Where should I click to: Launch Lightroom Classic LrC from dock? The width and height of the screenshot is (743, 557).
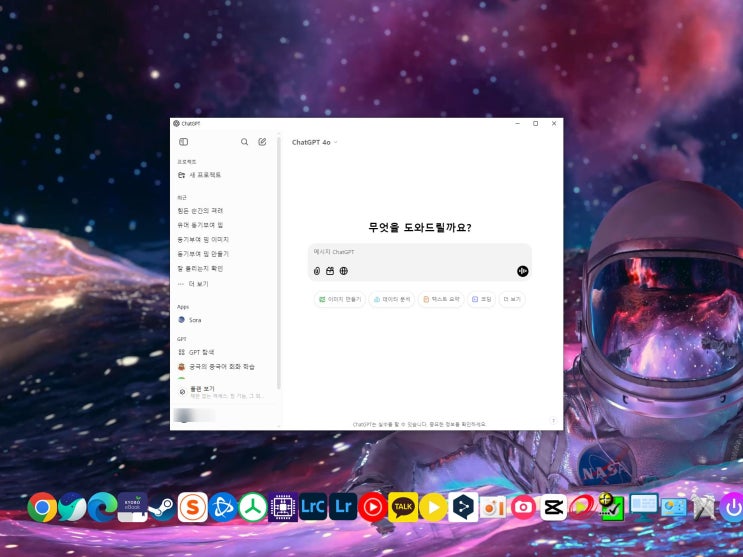(313, 507)
